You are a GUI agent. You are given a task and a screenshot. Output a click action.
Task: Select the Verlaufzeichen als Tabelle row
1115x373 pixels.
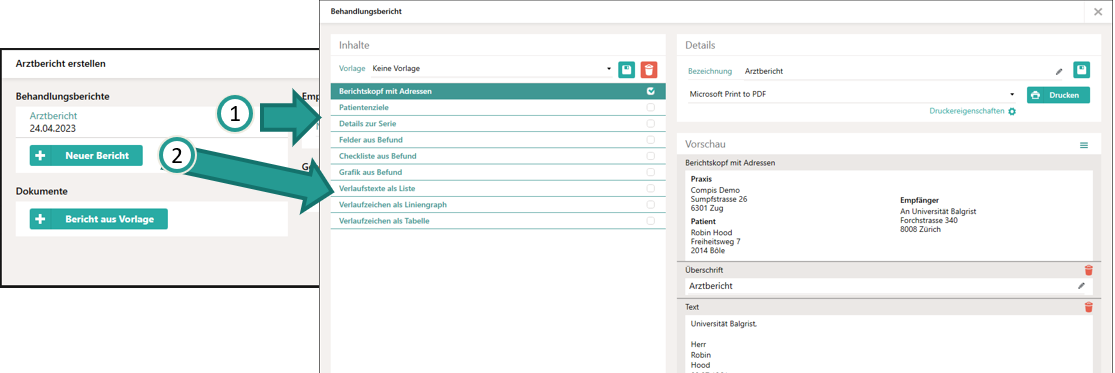498,221
